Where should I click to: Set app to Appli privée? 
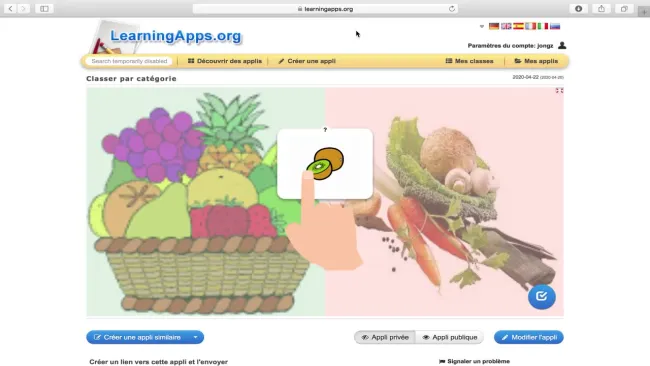coord(385,337)
